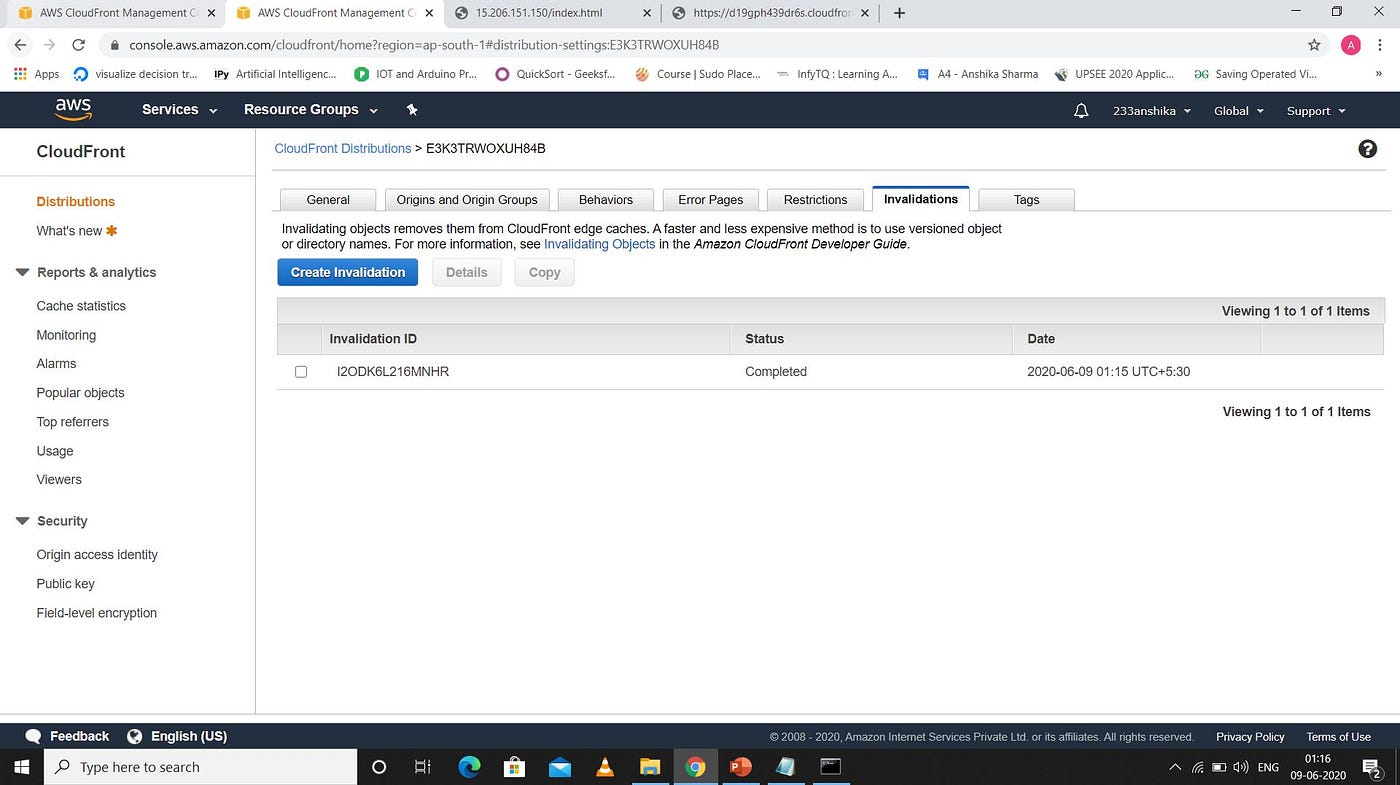This screenshot has height=785, width=1400.
Task: Open the Privacy Policy footer link
Action: (x=1250, y=737)
